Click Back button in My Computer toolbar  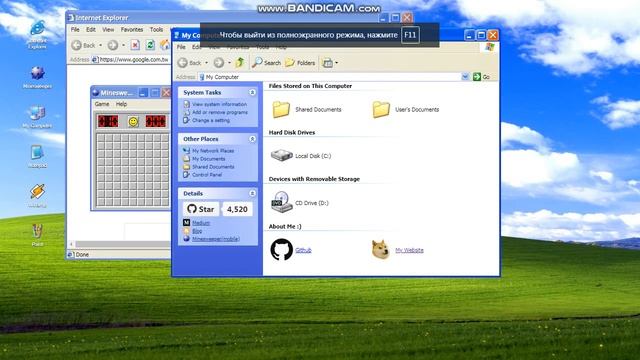click(x=190, y=63)
